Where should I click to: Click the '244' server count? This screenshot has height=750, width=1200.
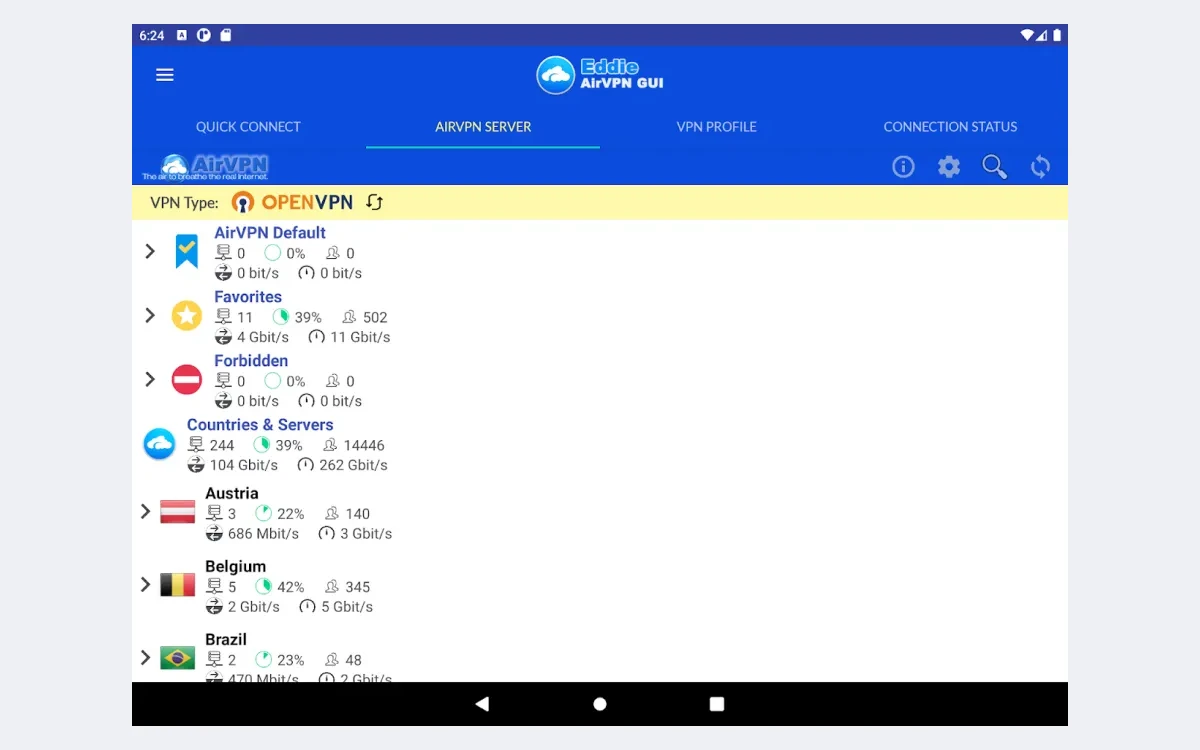222,445
